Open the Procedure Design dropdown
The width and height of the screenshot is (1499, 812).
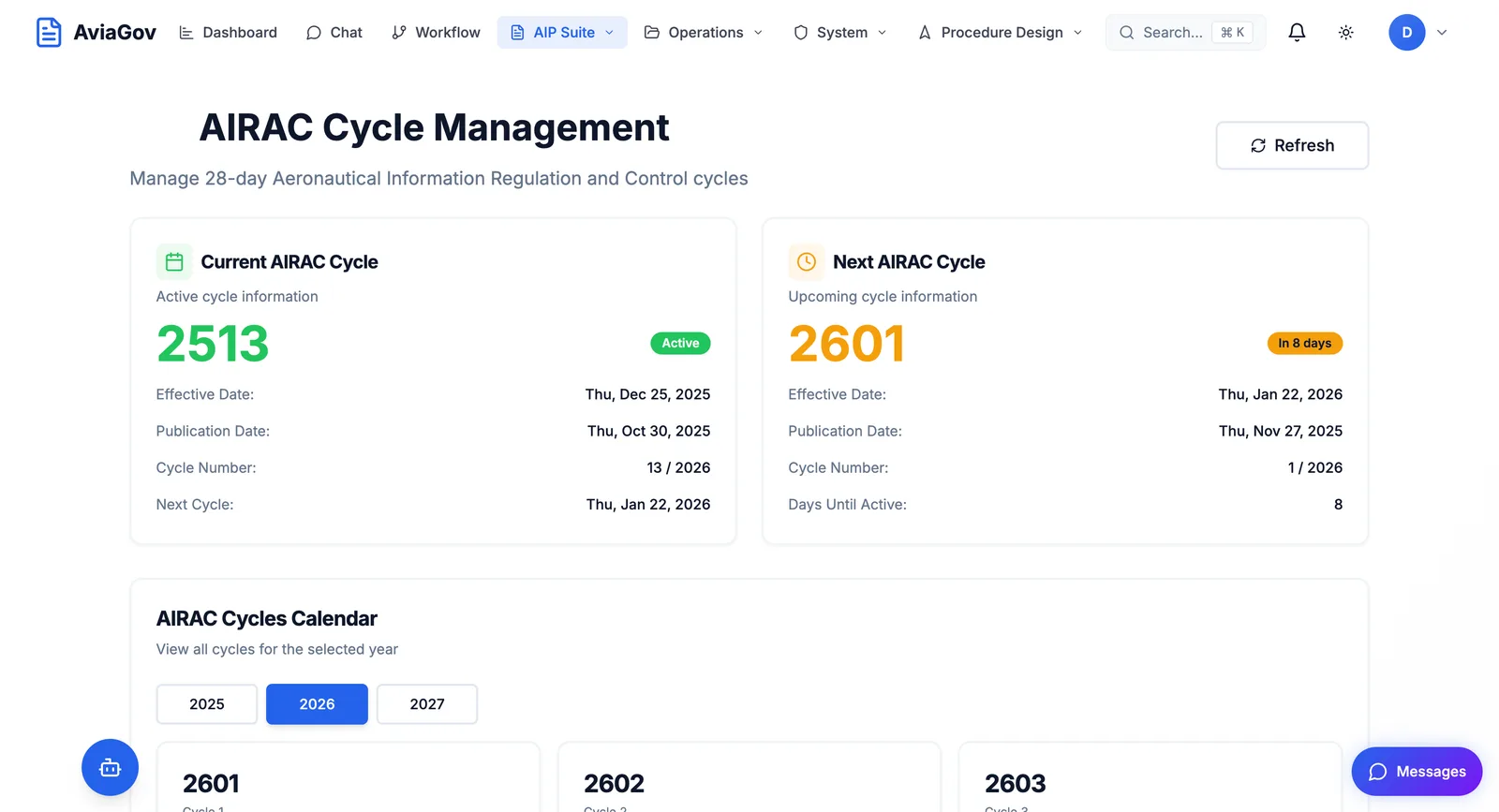coord(1000,33)
